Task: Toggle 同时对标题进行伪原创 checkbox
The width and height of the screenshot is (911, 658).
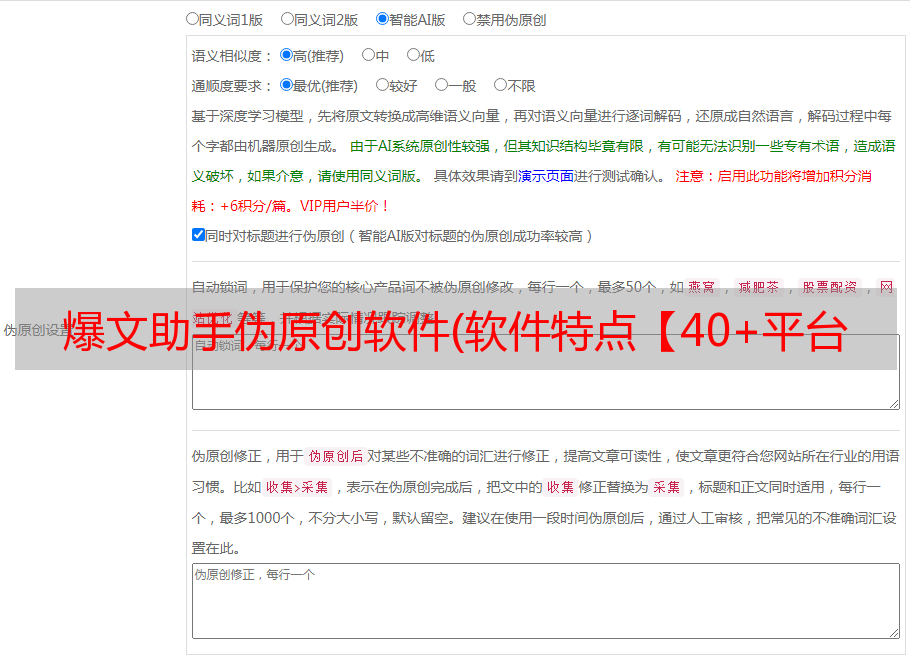Action: click(x=198, y=235)
